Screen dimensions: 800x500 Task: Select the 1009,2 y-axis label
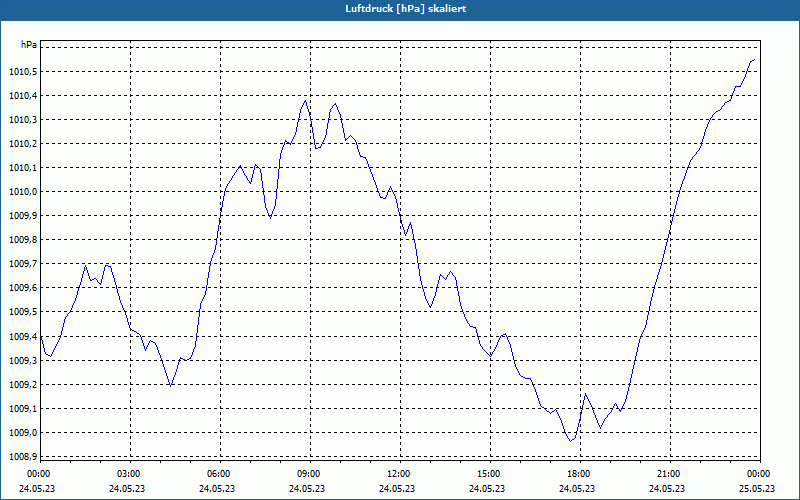coord(23,385)
